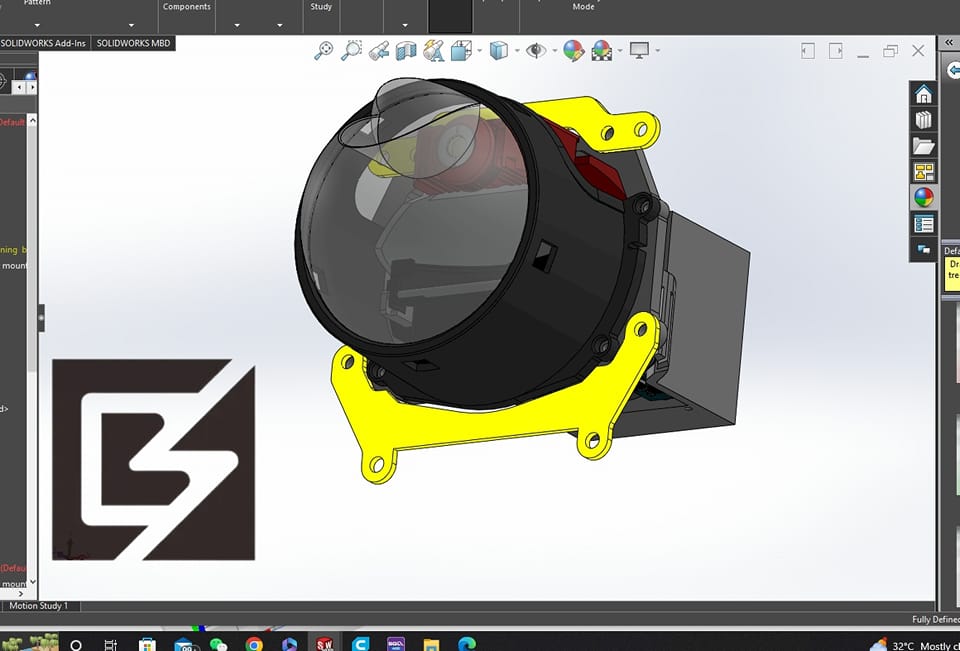Open the Mail app from taskbar
This screenshot has height=651, width=960.
183,645
